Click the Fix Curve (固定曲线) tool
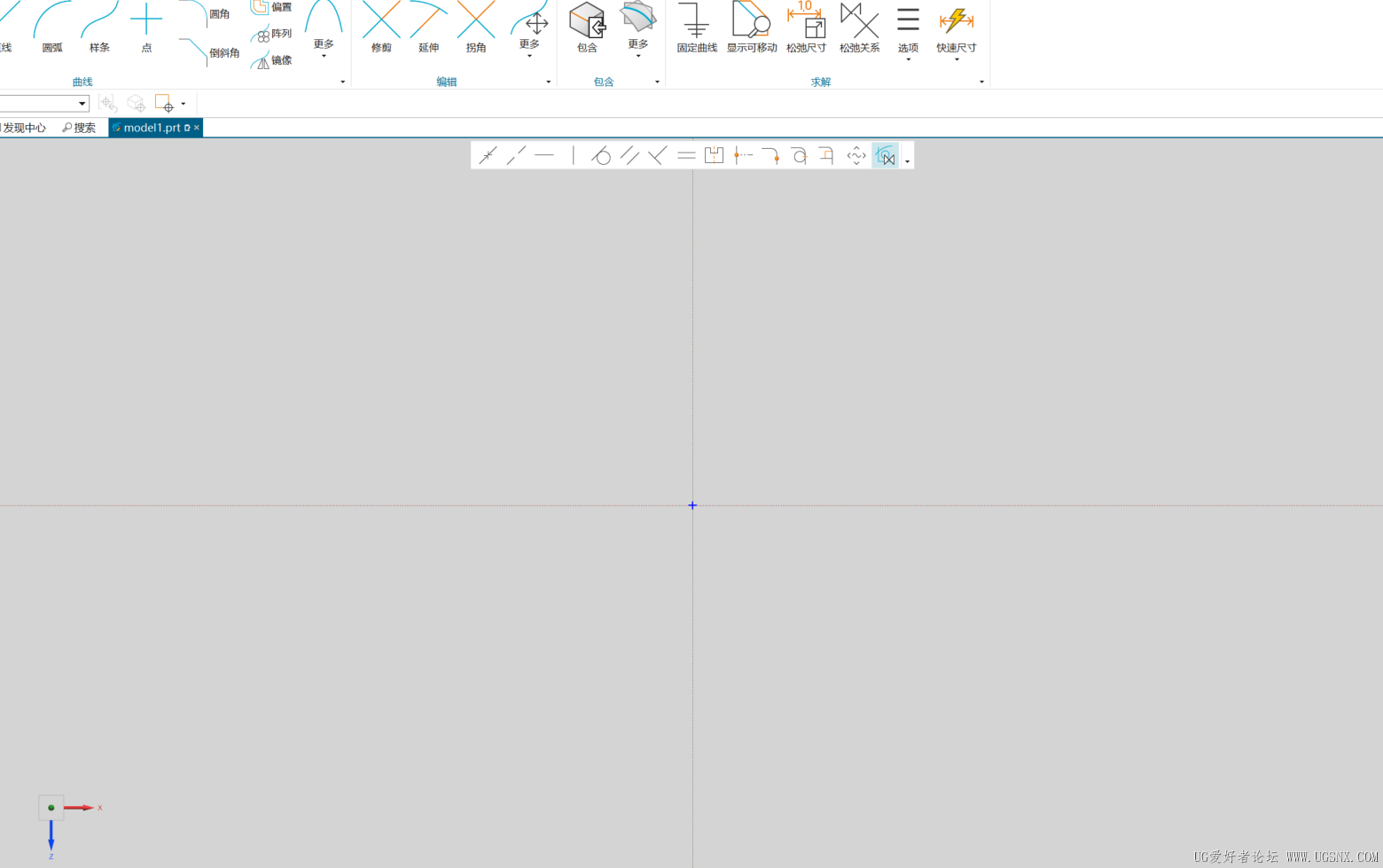Image resolution: width=1383 pixels, height=868 pixels. click(697, 27)
